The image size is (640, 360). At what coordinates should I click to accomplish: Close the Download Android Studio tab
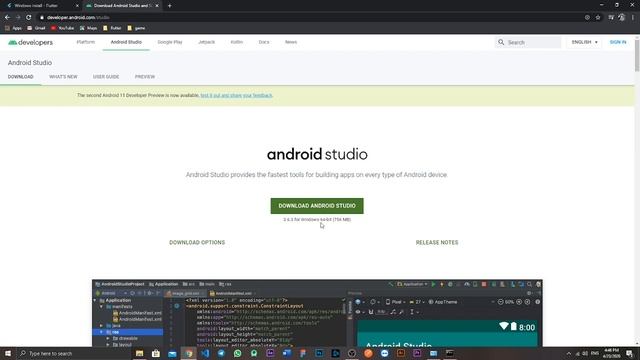coord(157,6)
